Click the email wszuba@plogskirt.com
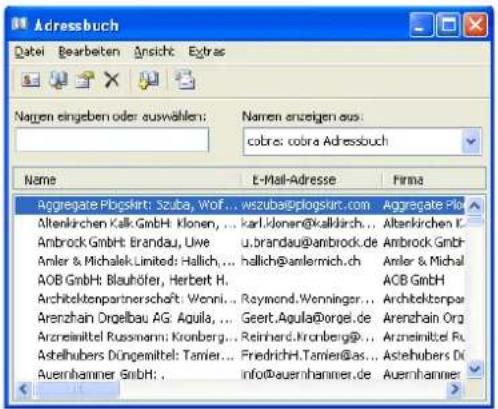 pos(306,205)
